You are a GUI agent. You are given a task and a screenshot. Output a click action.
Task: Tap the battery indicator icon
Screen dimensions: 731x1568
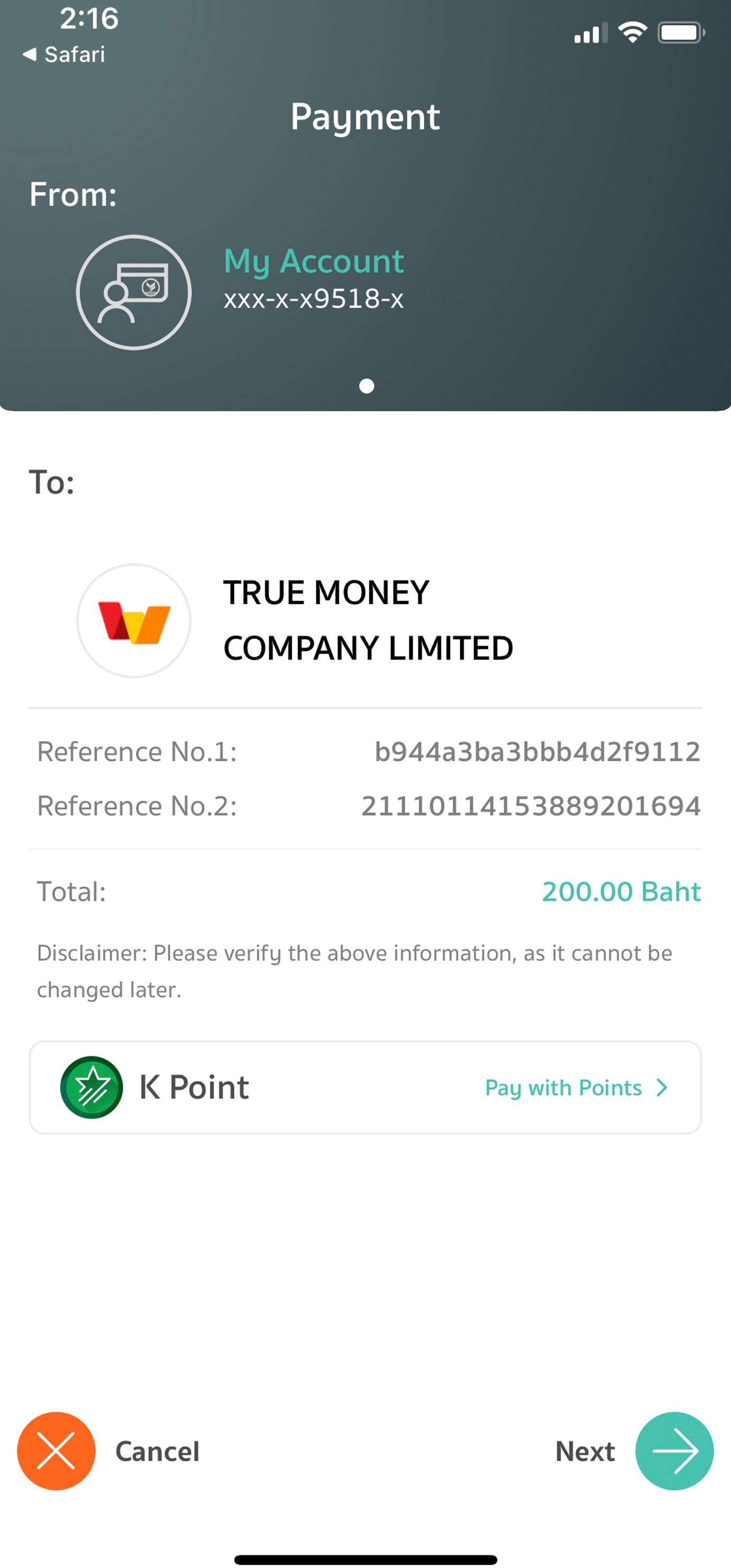point(681,32)
